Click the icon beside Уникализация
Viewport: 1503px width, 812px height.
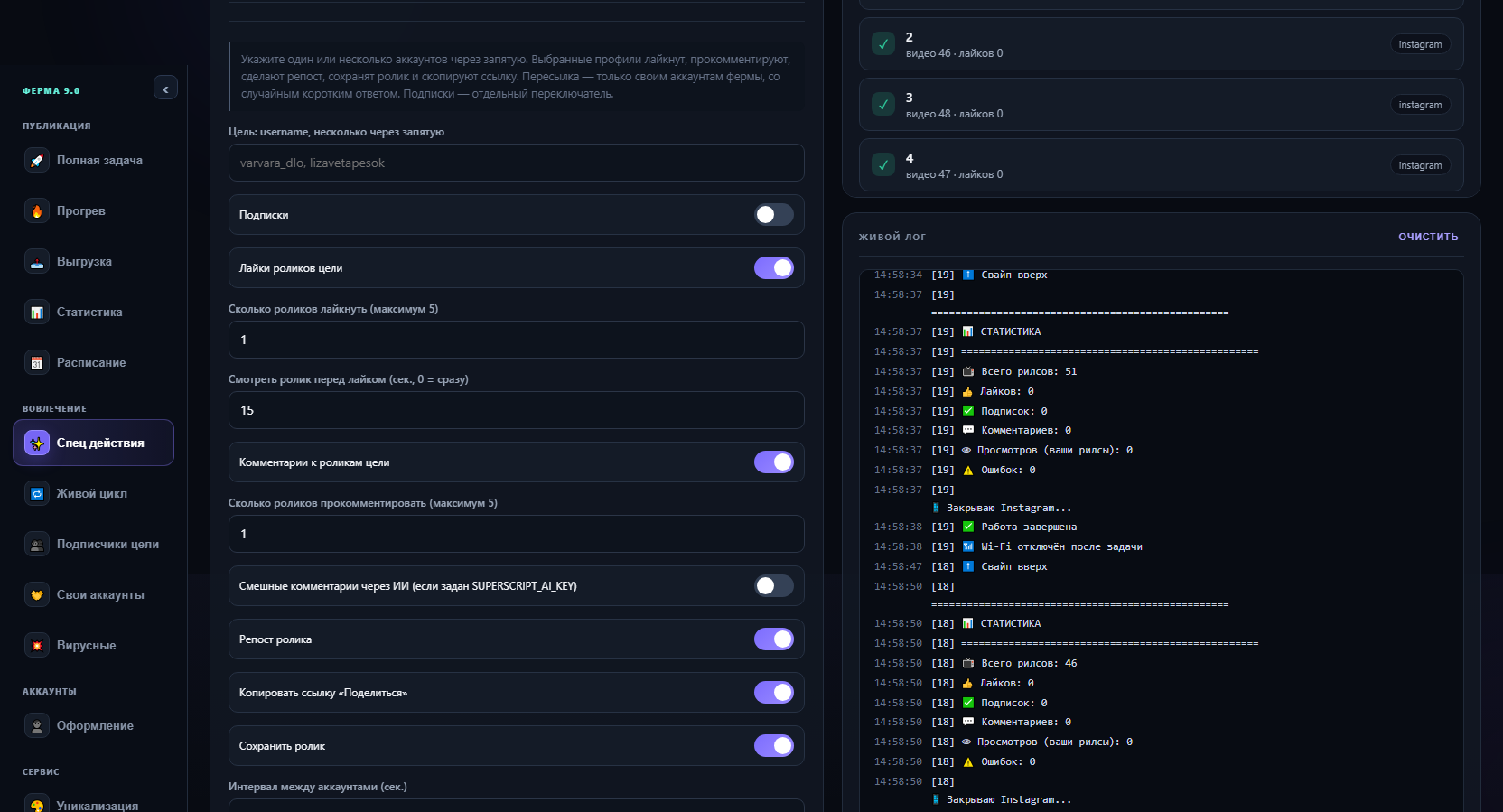(37, 803)
